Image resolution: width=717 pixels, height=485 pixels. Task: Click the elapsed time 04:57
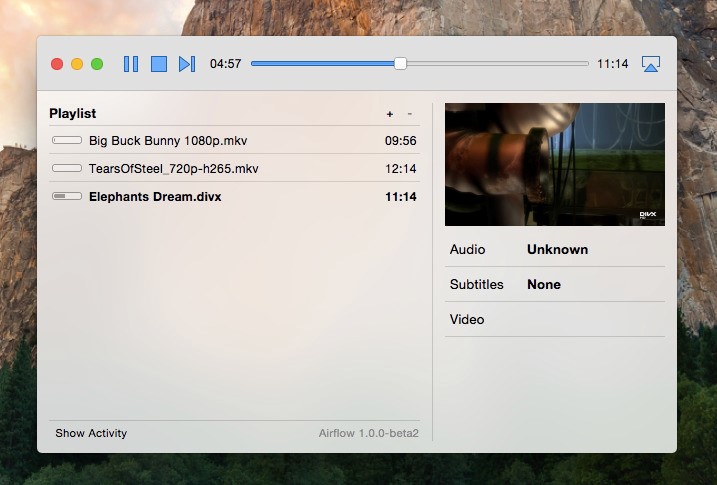click(x=225, y=64)
